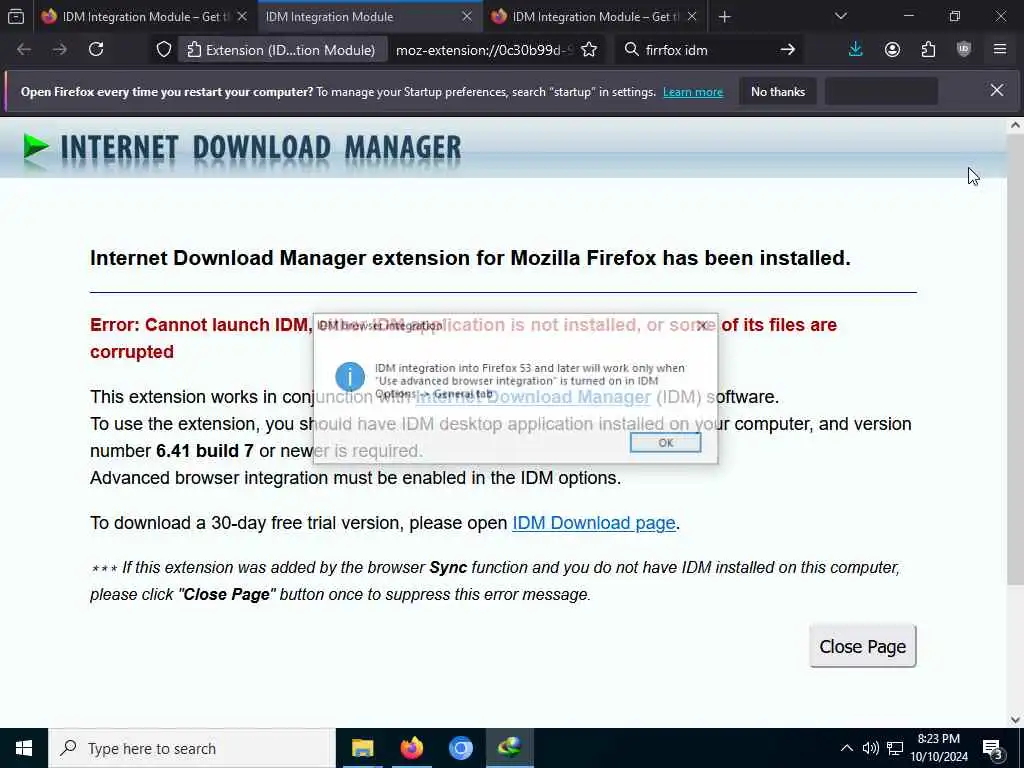Open the Firefox application hamburger menu
The image size is (1024, 768).
pyautogui.click(x=999, y=50)
